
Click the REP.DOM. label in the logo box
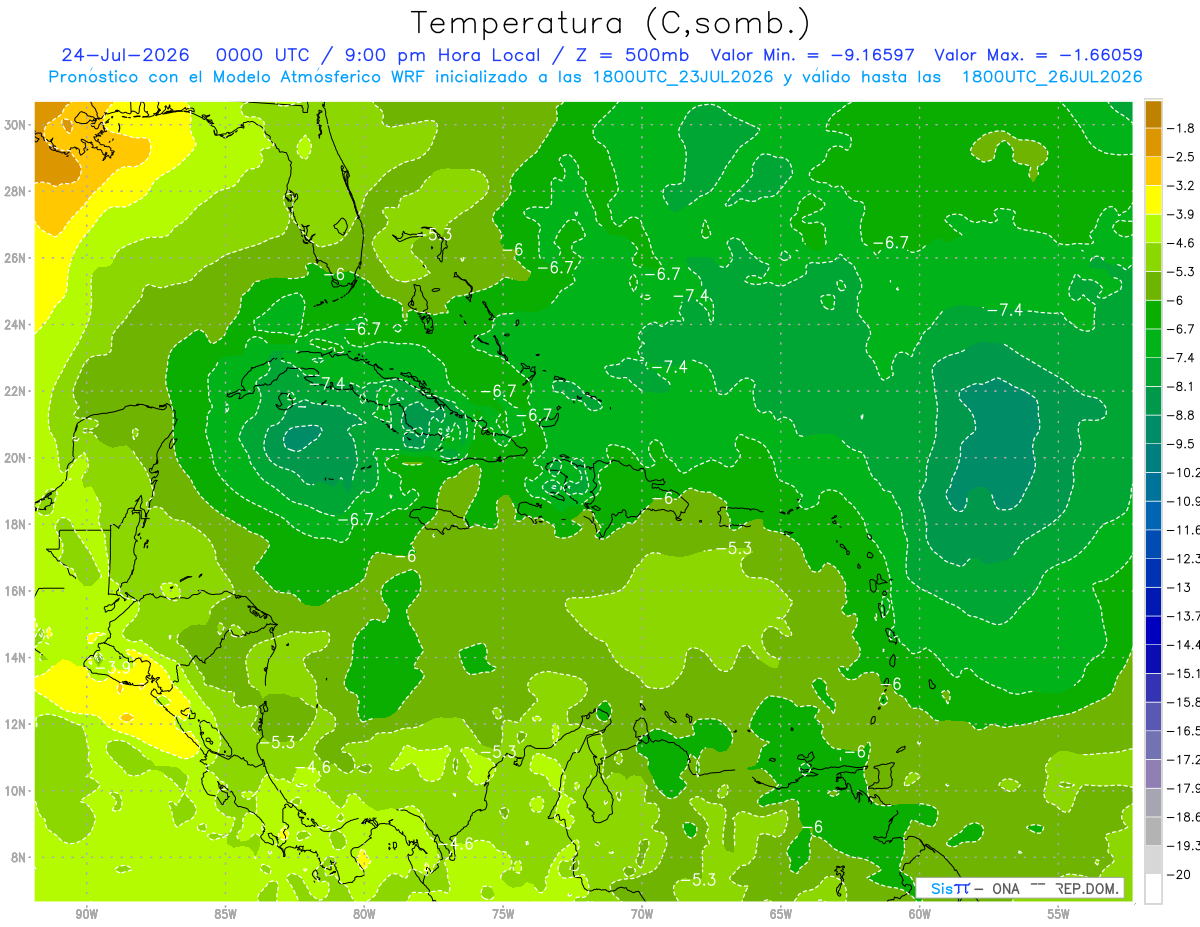(x=1086, y=888)
